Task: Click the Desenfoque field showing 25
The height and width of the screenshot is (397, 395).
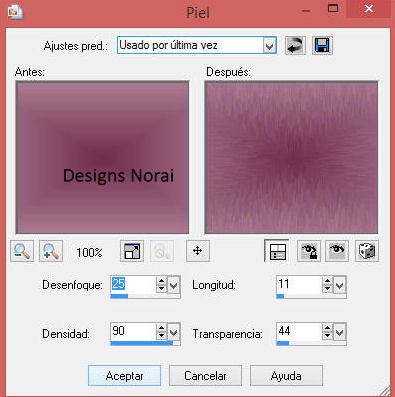Action: coord(133,284)
